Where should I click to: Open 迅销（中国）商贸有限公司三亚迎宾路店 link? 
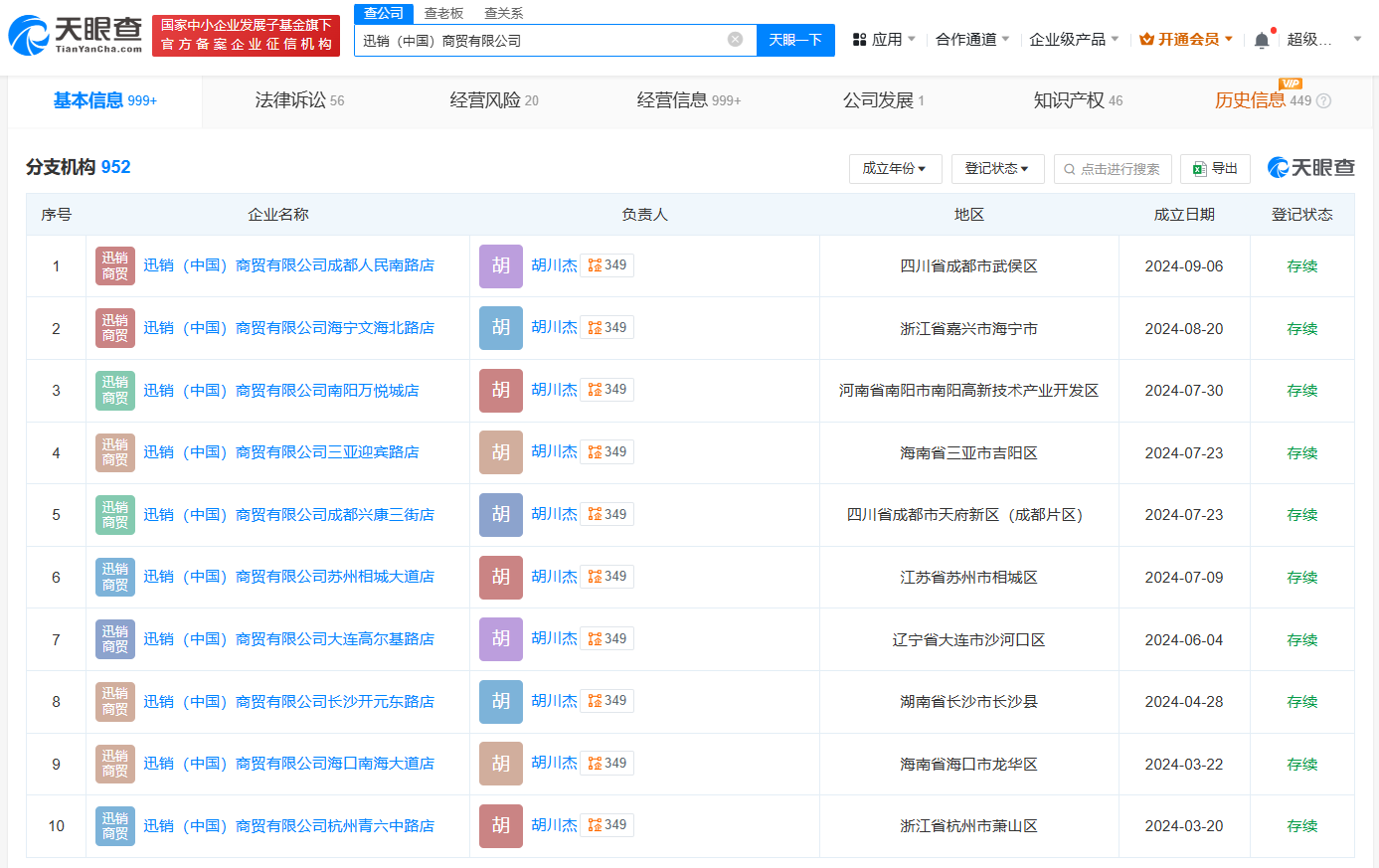[281, 452]
